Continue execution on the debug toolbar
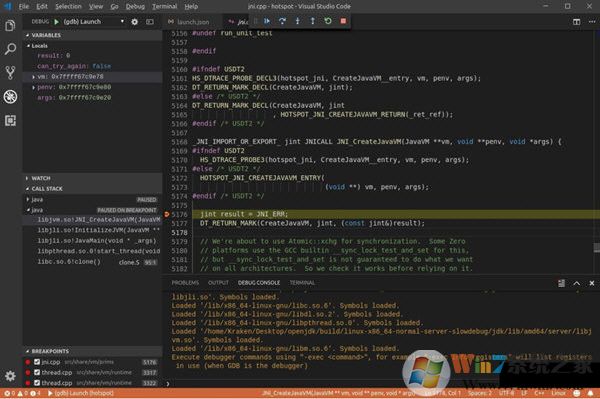This screenshot has width=600, height=399. point(267,21)
